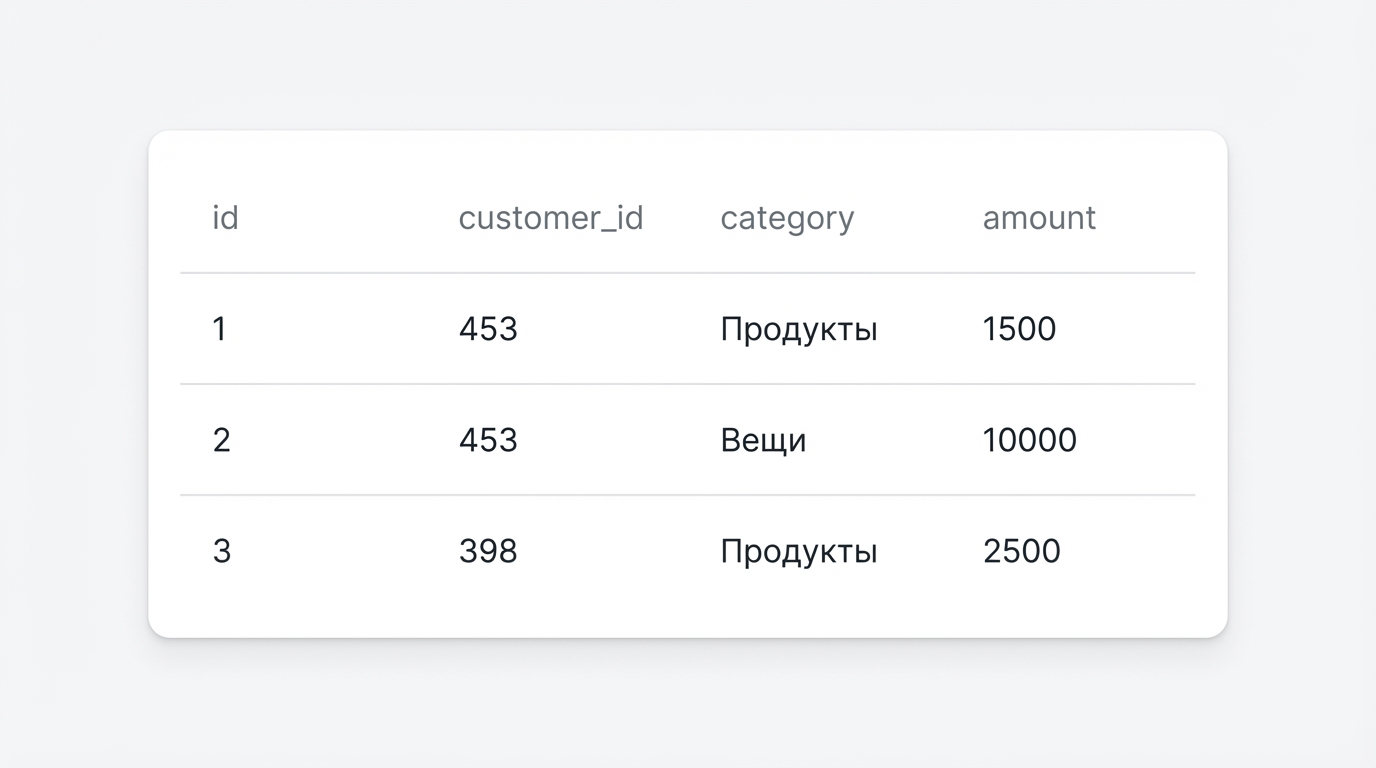Select the Продукты value in row 3

tap(799, 551)
